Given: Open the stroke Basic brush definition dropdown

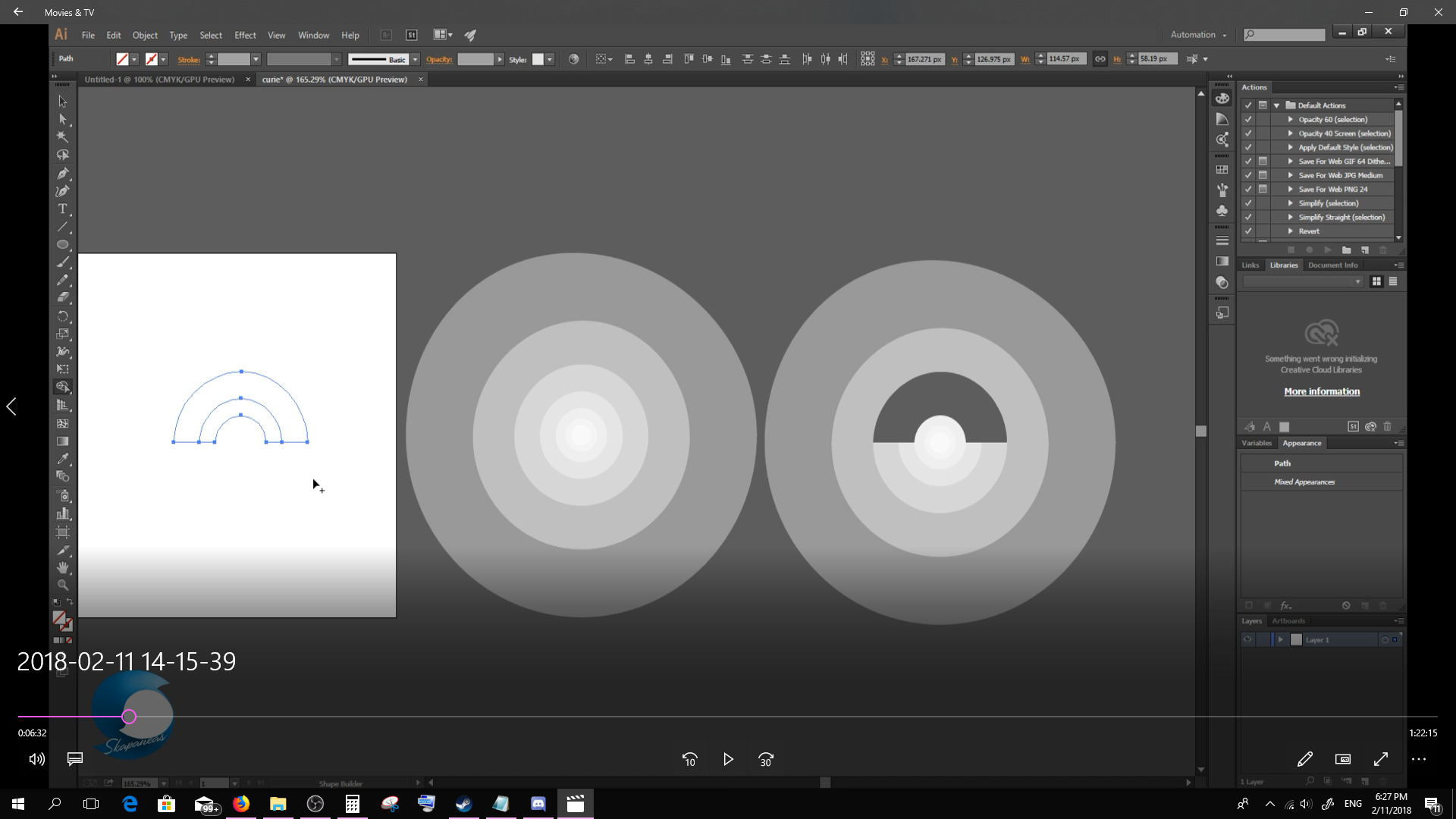Looking at the screenshot, I should pyautogui.click(x=416, y=59).
